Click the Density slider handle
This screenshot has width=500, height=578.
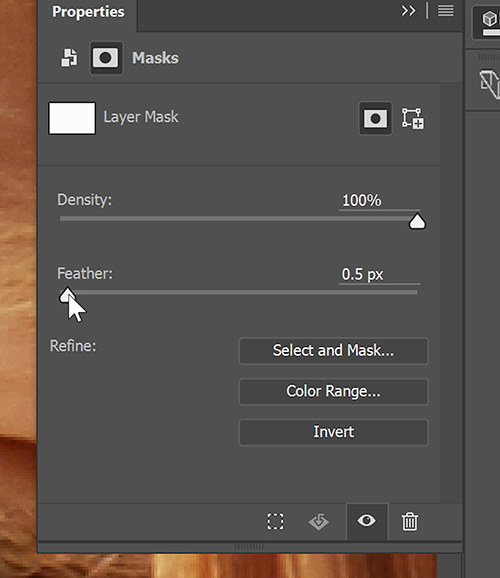[417, 222]
